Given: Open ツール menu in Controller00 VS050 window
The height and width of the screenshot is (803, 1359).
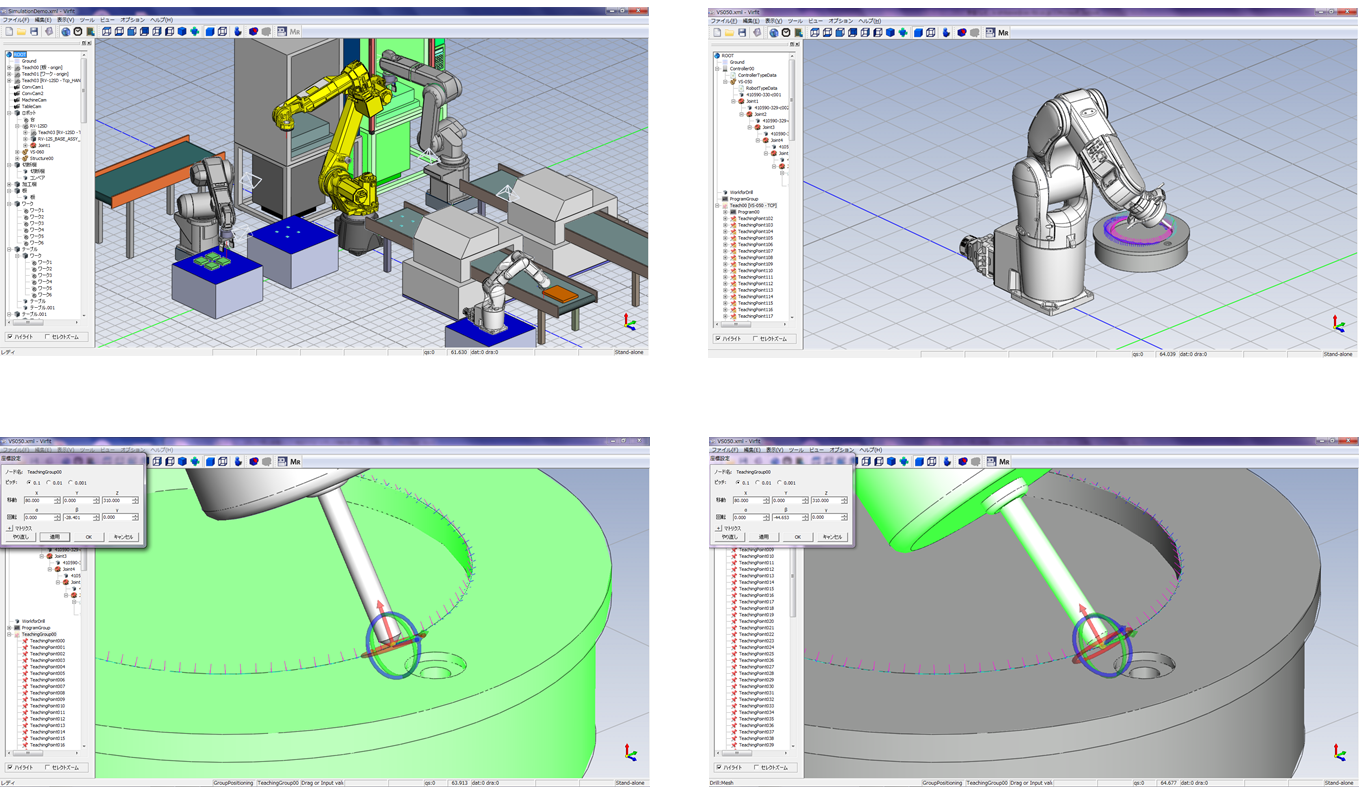Looking at the screenshot, I should 795,21.
